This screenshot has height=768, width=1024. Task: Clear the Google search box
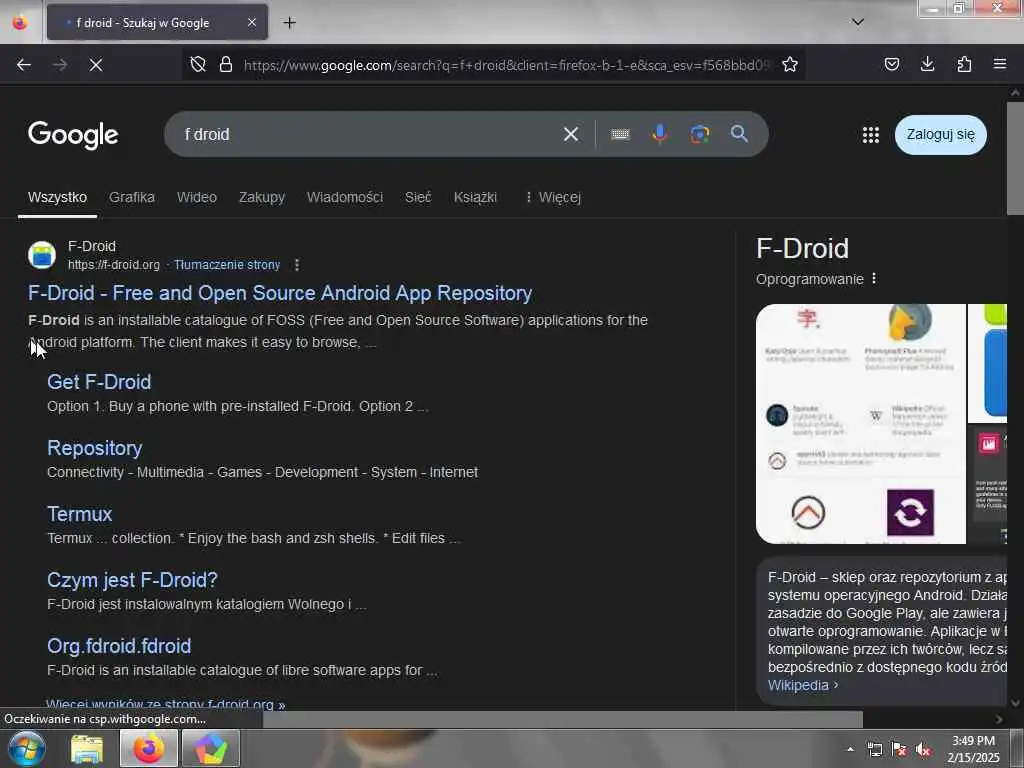(571, 135)
